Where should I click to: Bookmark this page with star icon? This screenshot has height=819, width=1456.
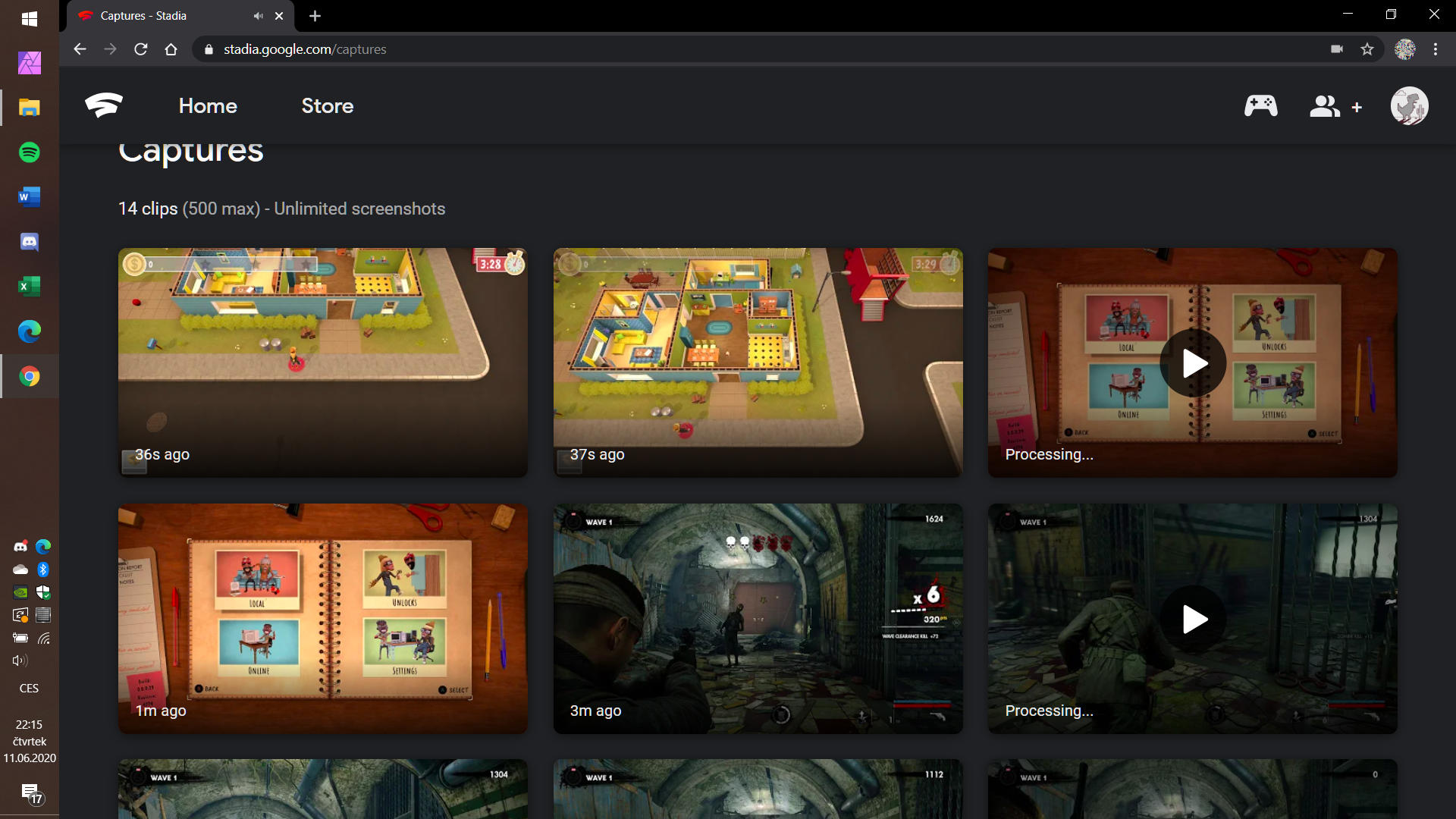(x=1367, y=49)
